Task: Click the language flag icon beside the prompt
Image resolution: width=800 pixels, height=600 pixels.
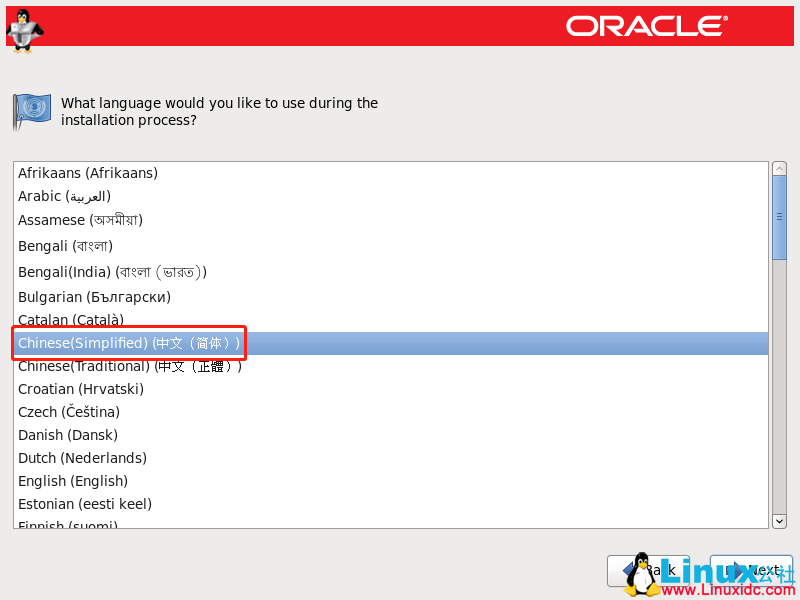Action: [31, 110]
